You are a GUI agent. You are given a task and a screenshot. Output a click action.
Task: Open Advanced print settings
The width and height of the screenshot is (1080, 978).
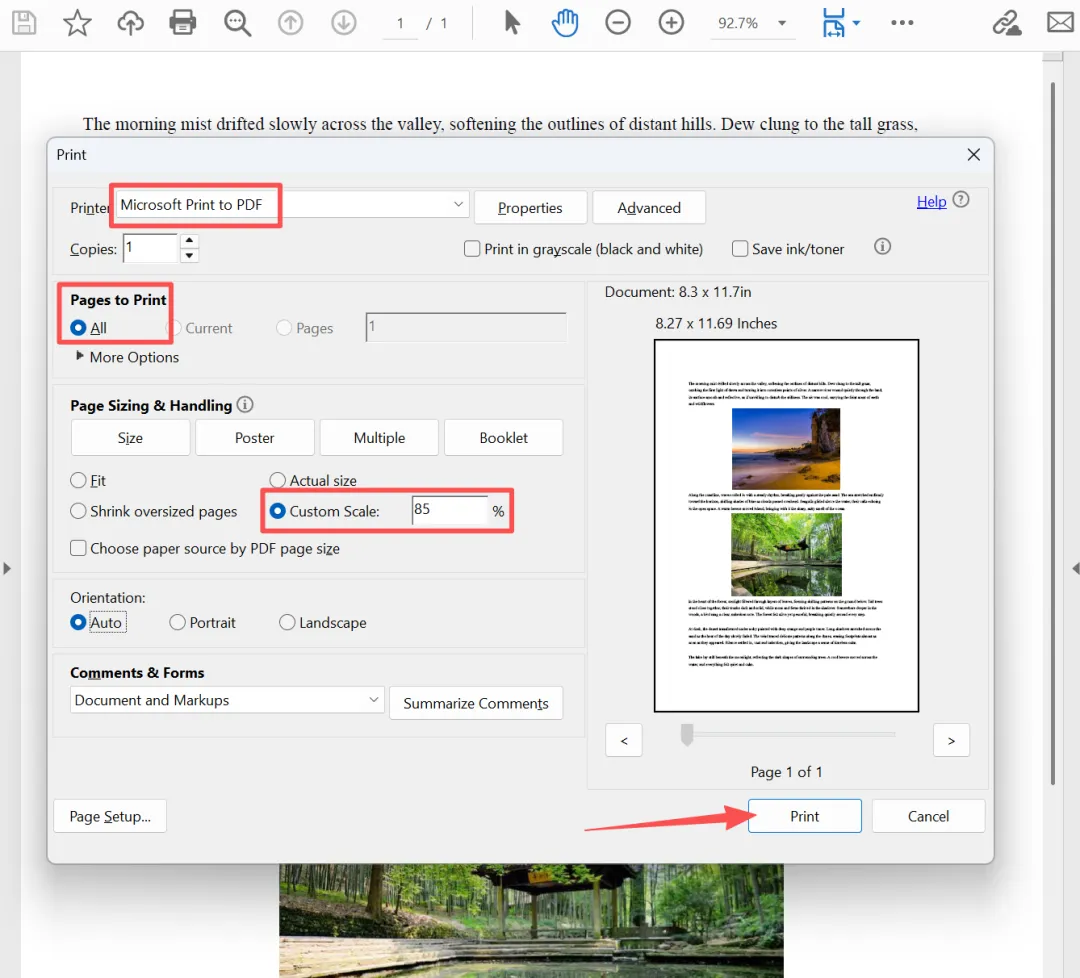649,207
